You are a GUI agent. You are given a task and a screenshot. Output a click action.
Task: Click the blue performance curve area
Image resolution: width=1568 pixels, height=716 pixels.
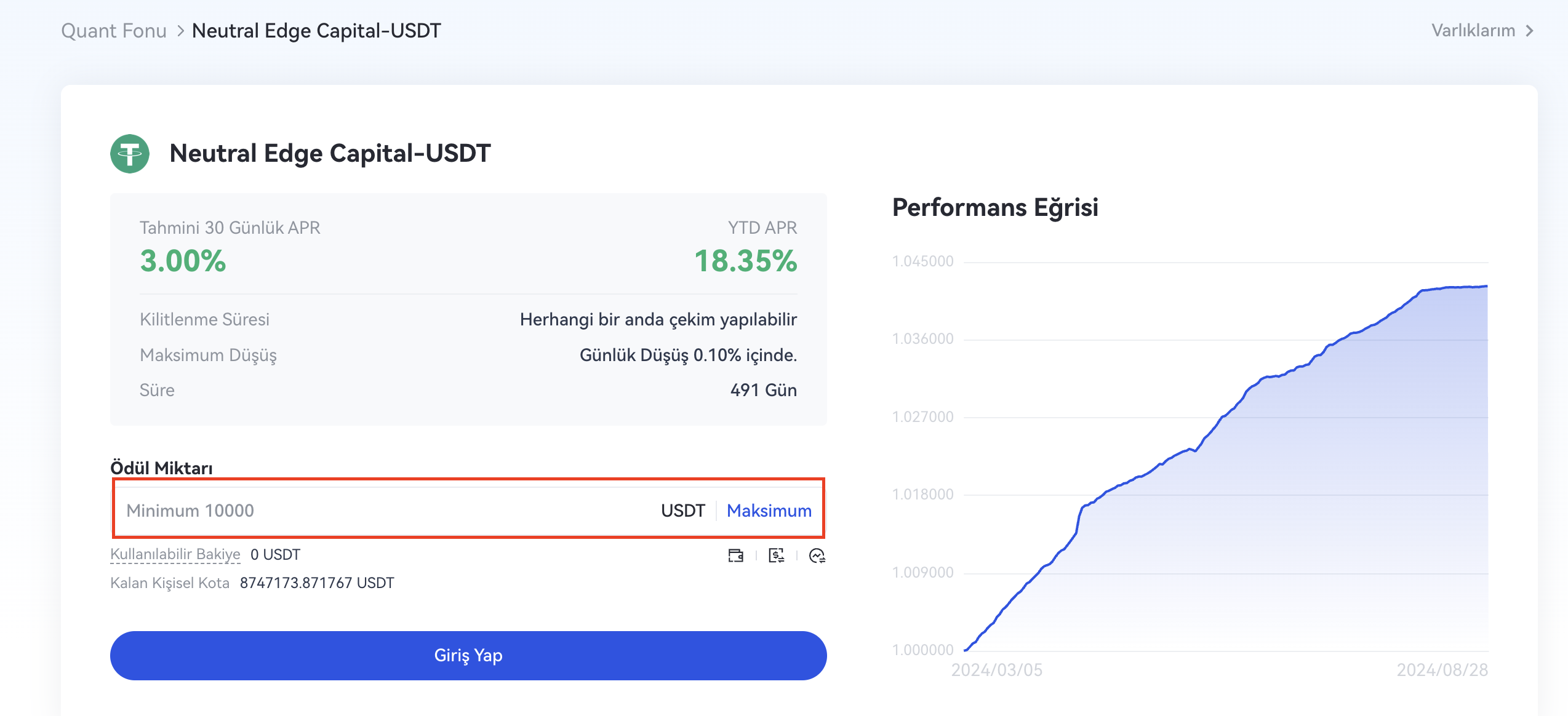1292,492
